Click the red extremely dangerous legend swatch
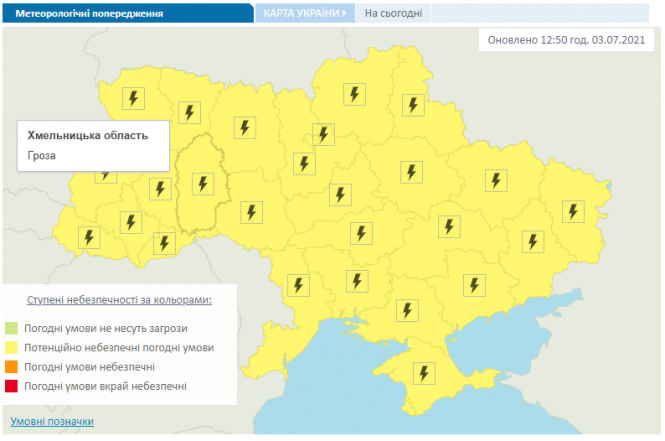The width and height of the screenshot is (665, 441). [14, 385]
